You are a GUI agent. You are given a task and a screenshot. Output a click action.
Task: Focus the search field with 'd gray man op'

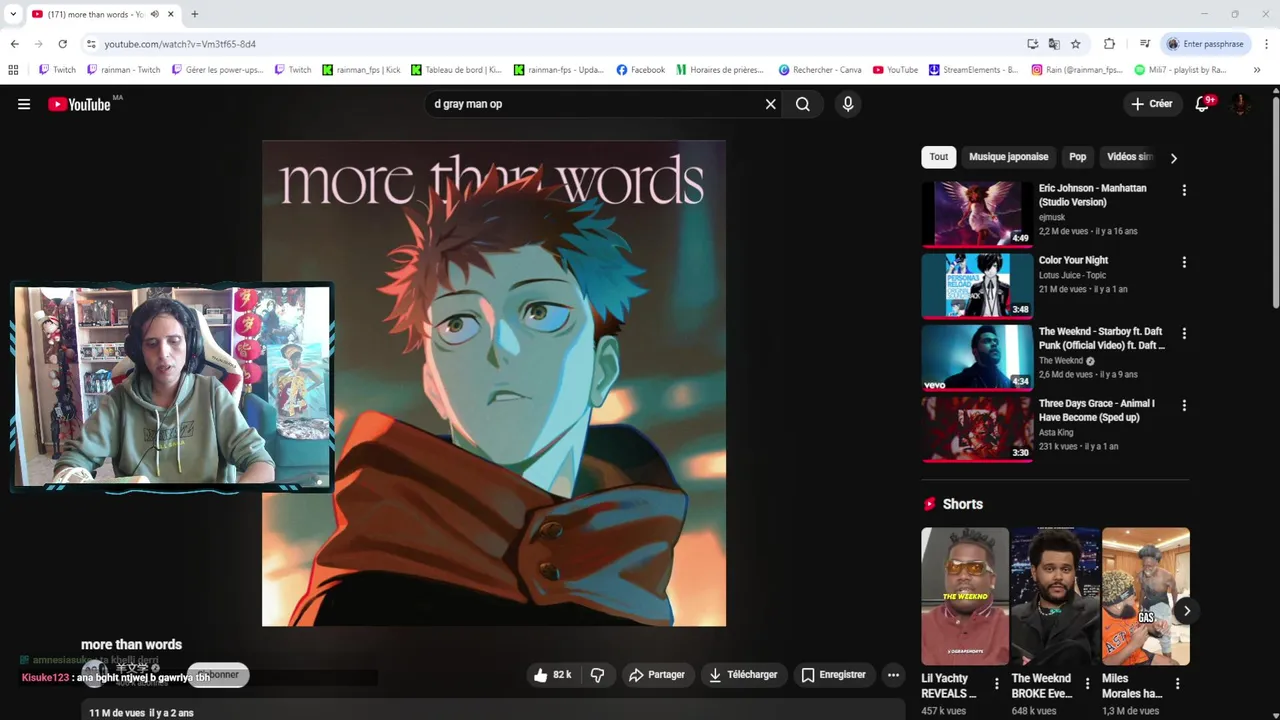(x=594, y=104)
